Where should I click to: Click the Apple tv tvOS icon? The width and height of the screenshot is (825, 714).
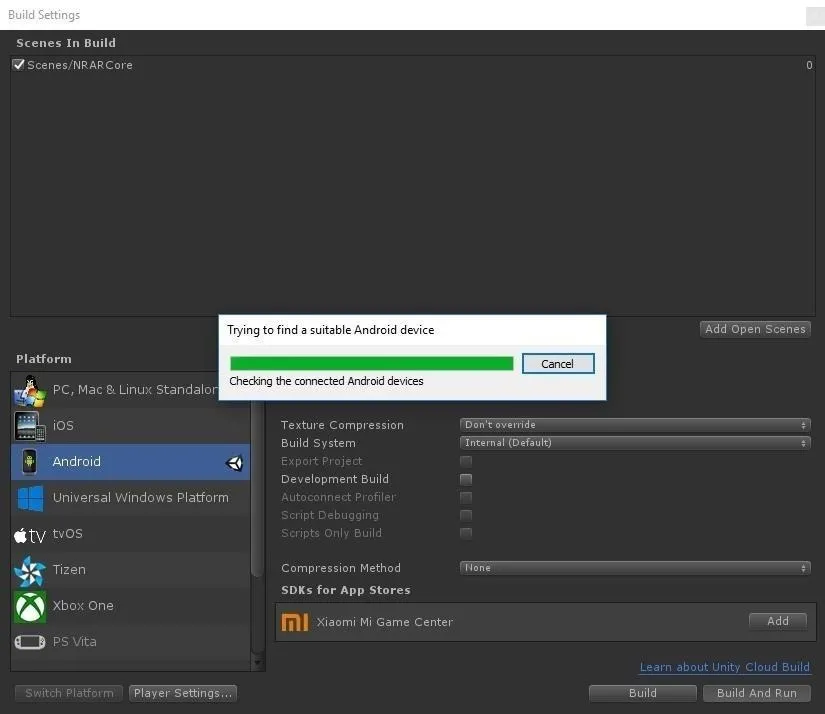29,536
